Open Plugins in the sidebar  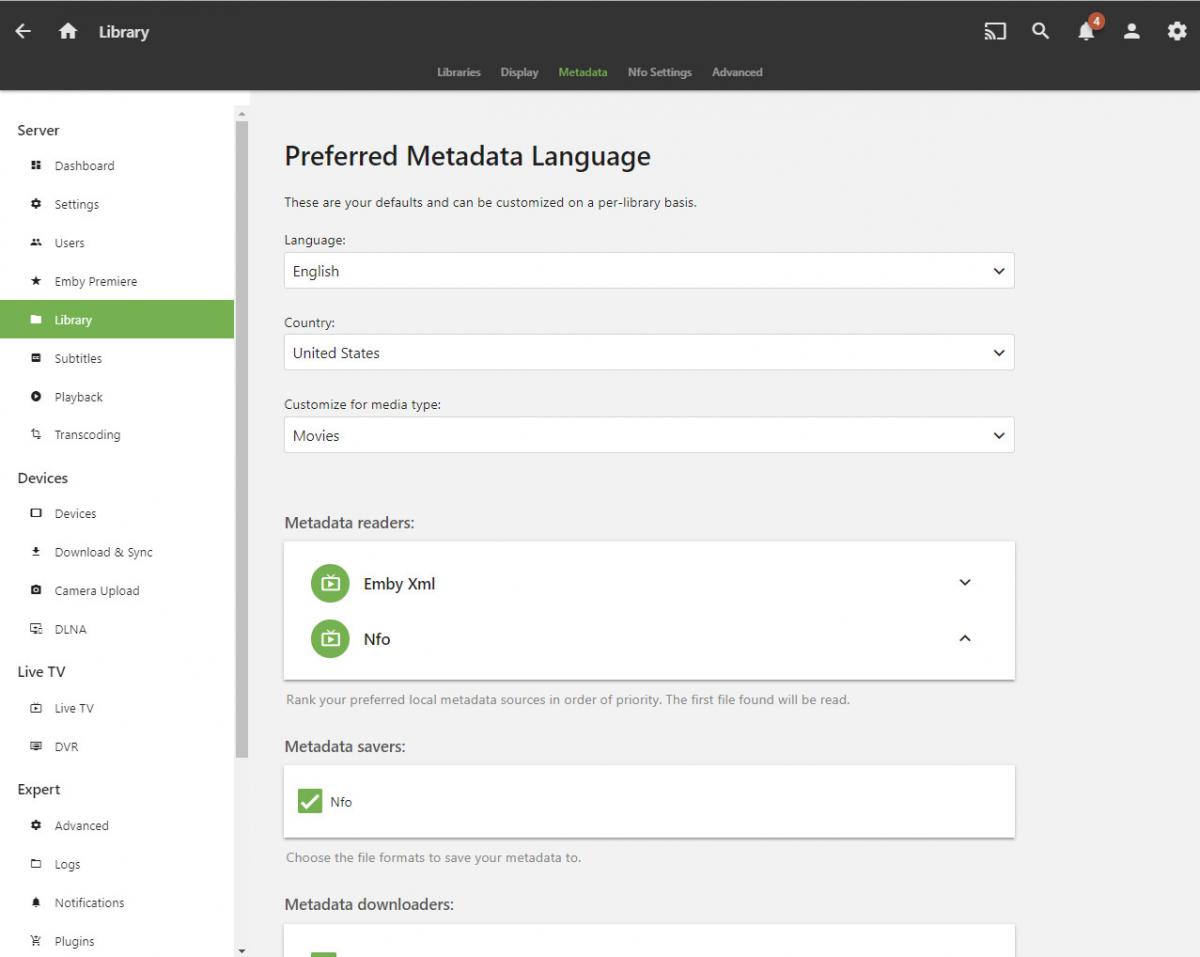[74, 941]
